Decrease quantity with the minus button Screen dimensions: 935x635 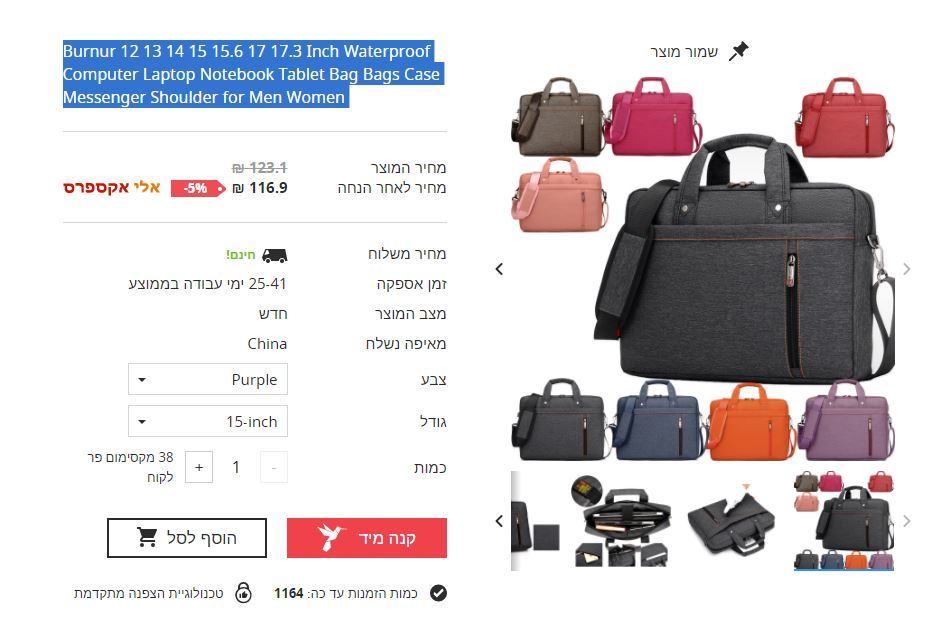coord(274,467)
